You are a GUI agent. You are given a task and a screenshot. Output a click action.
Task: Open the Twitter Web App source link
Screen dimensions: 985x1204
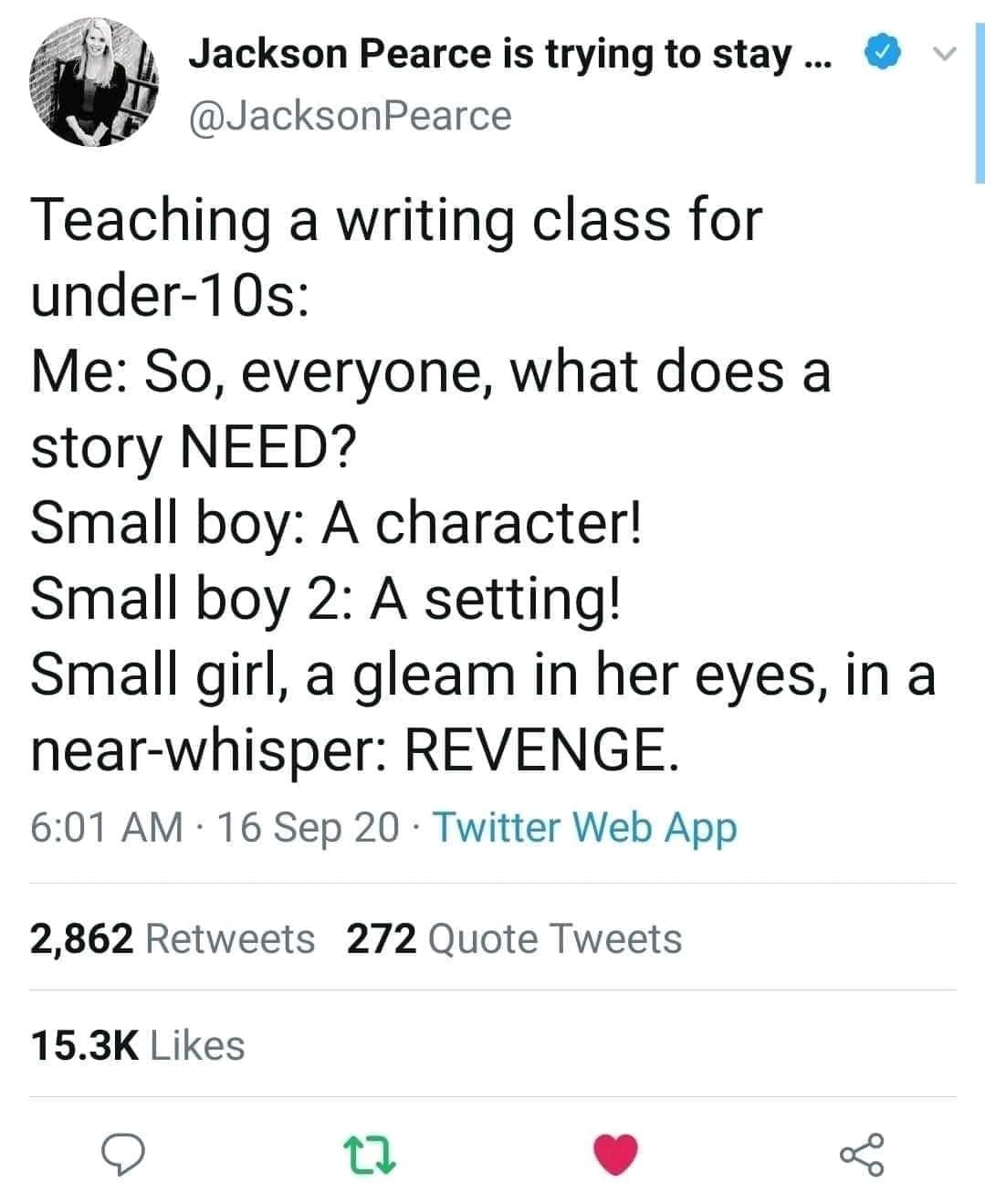coord(584,827)
